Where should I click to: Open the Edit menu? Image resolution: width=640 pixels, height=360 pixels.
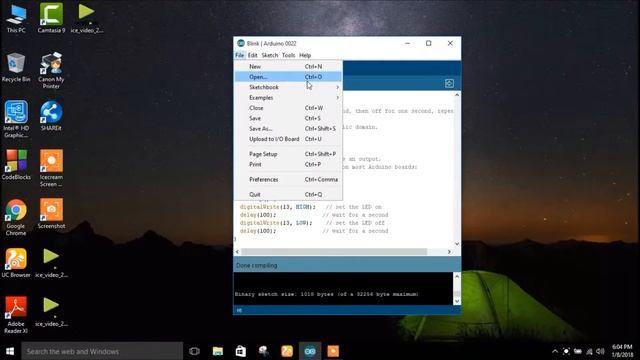253,55
